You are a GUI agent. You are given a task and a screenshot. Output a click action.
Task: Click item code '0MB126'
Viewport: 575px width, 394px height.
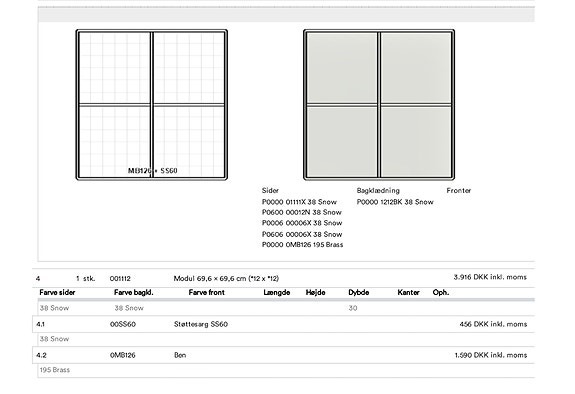[x=122, y=355]
